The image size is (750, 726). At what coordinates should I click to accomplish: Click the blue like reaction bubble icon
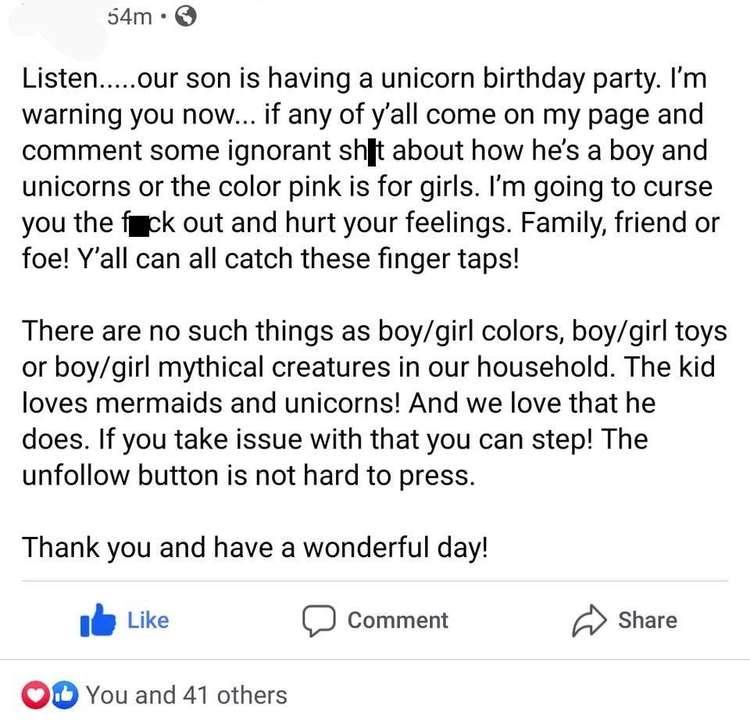(x=65, y=695)
